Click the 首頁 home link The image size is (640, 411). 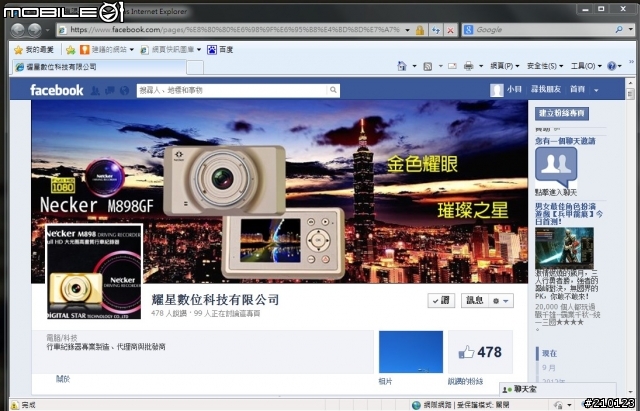click(x=578, y=89)
